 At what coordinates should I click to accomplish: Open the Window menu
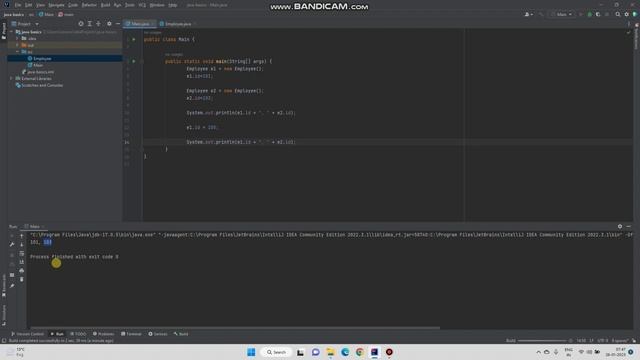pyautogui.click(x=157, y=5)
